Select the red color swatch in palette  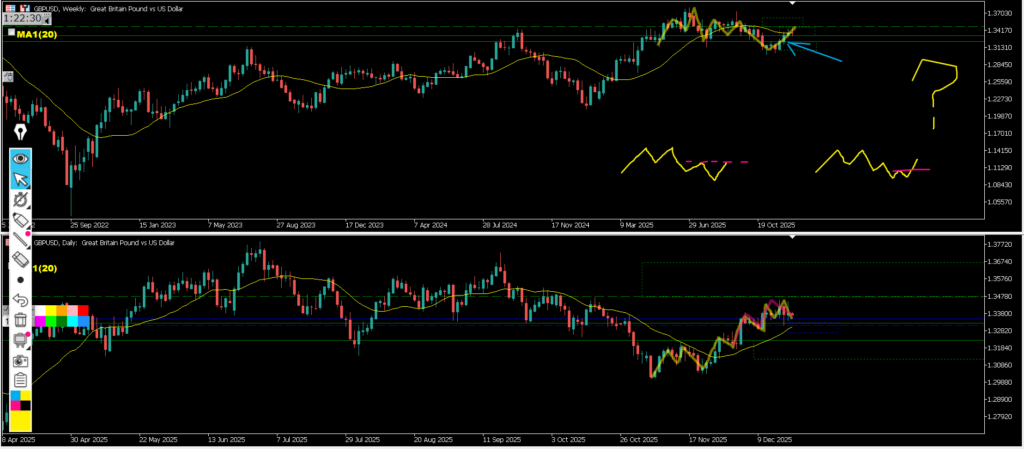pyautogui.click(x=83, y=311)
